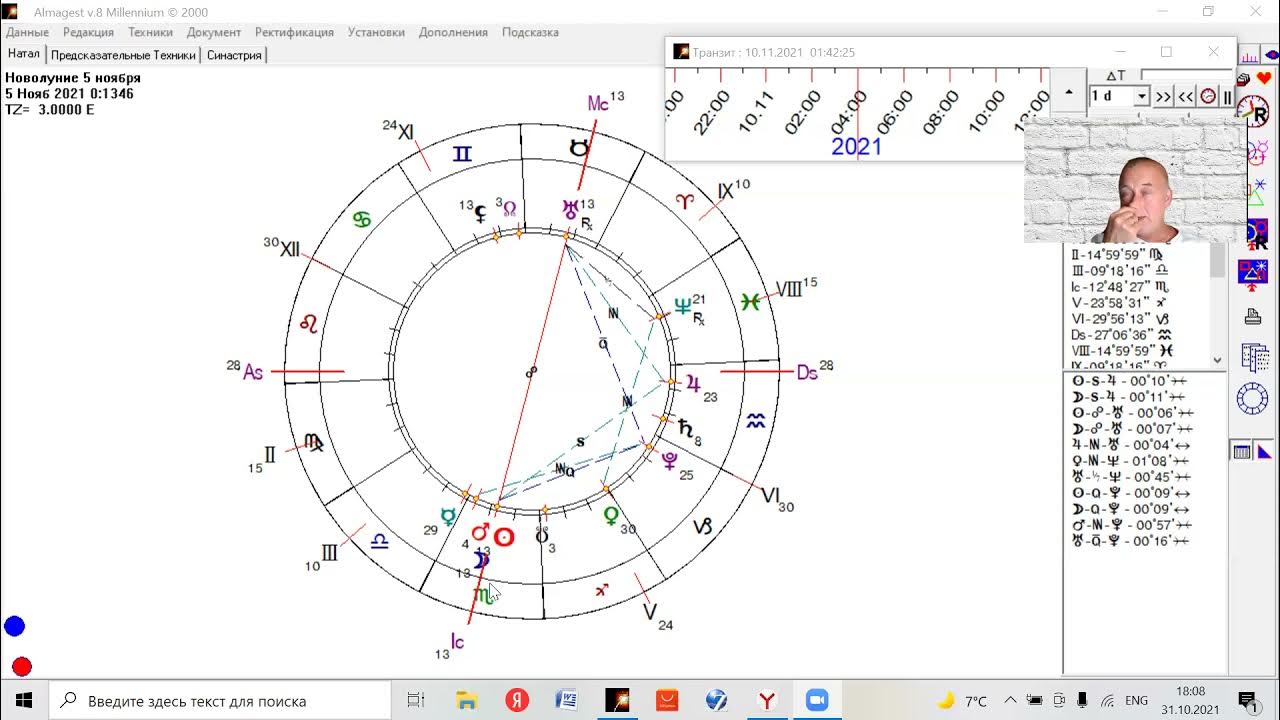Click the red clock icon in Transit window
This screenshot has width=1280, height=720.
coord(1208,96)
